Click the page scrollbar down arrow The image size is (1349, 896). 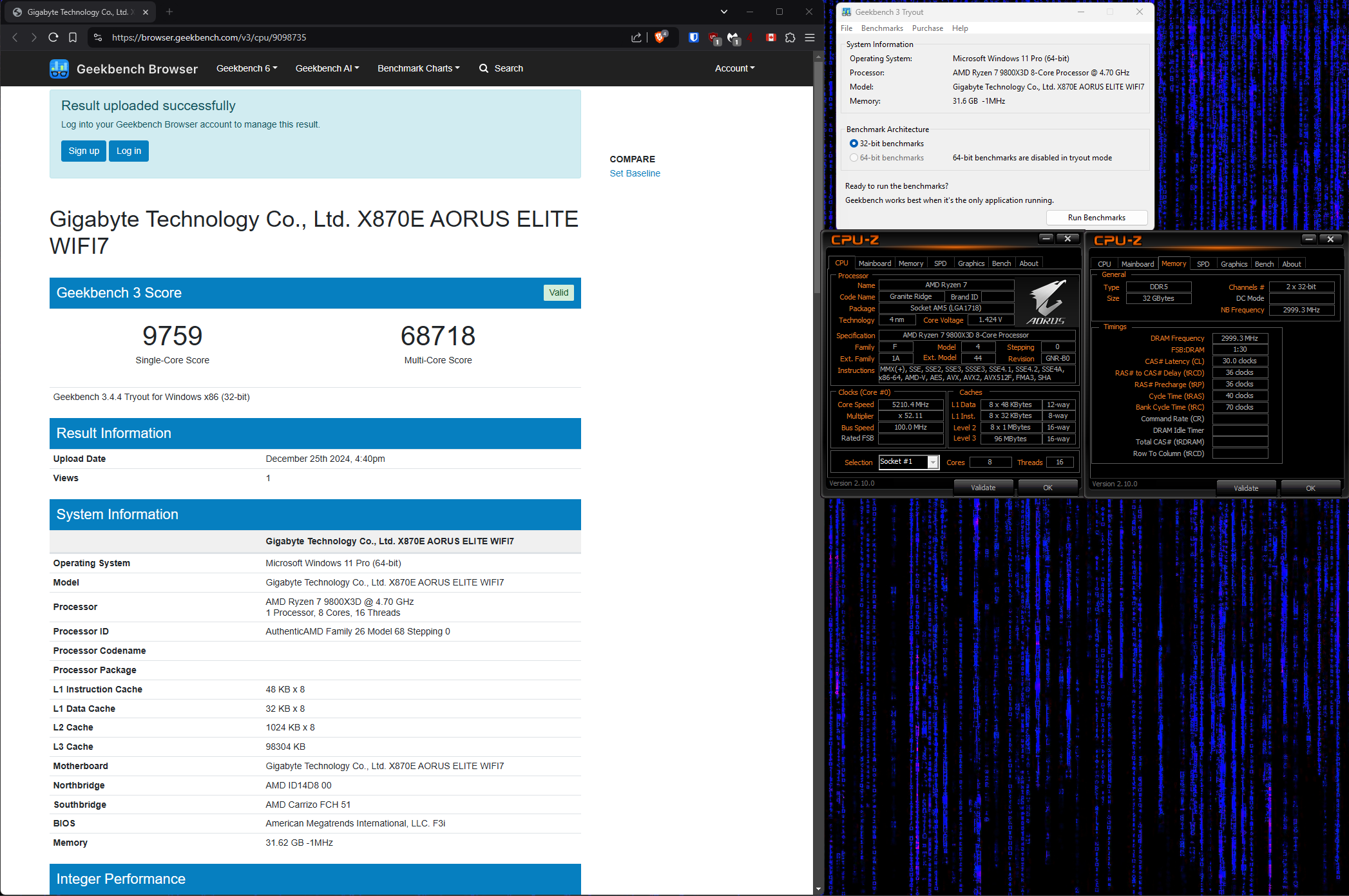(818, 890)
